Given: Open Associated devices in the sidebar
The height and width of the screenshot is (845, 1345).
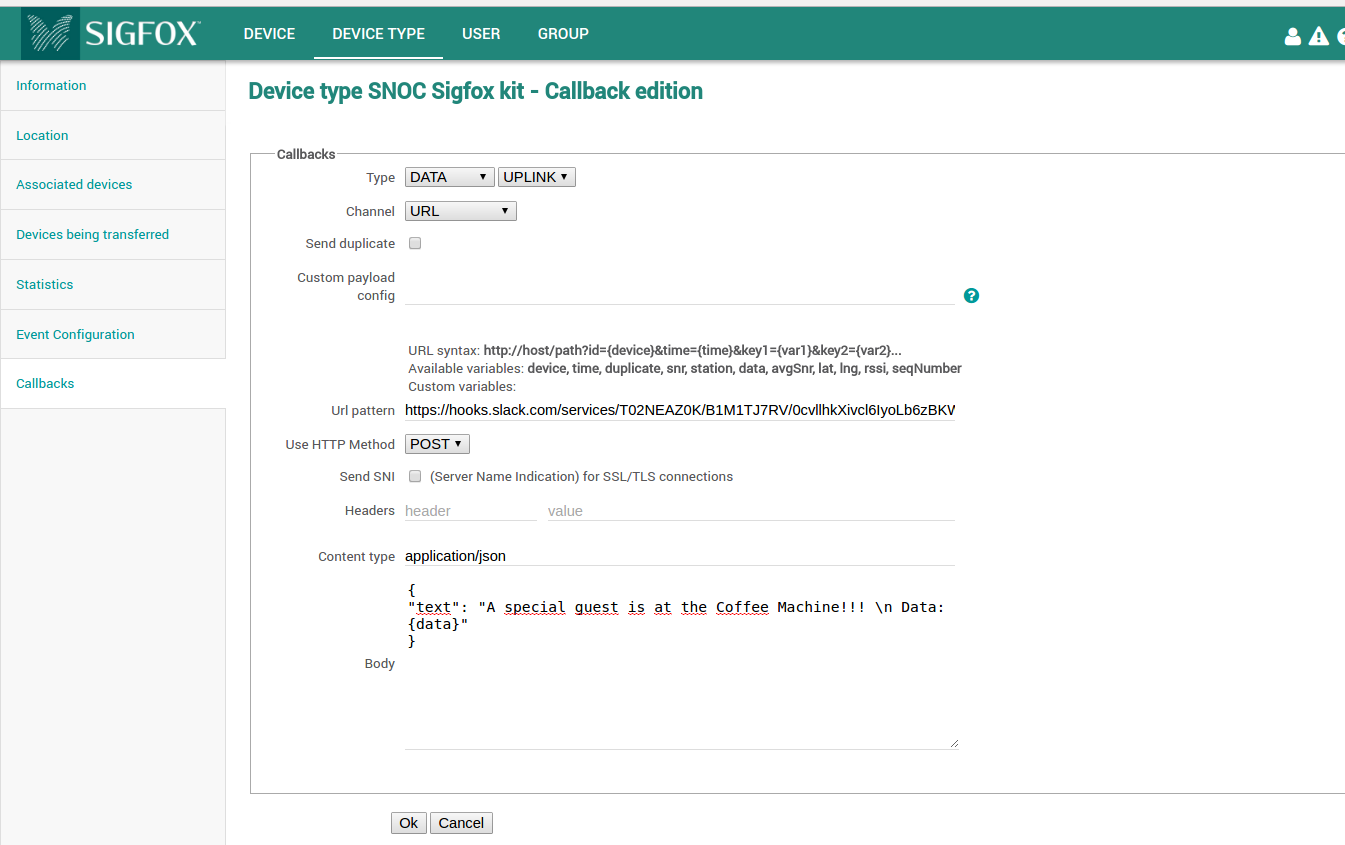Looking at the screenshot, I should [x=113, y=185].
